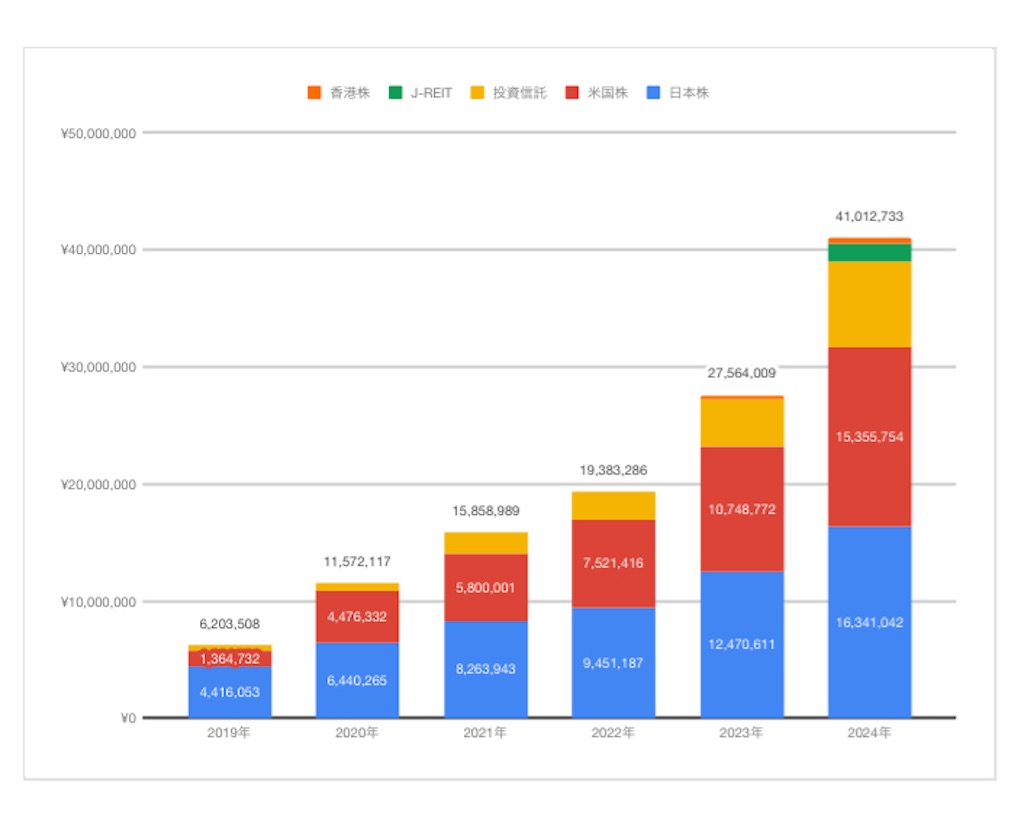The height and width of the screenshot is (820, 1024).
Task: Select the yellow segment of the 2022年 bar
Action: (613, 506)
